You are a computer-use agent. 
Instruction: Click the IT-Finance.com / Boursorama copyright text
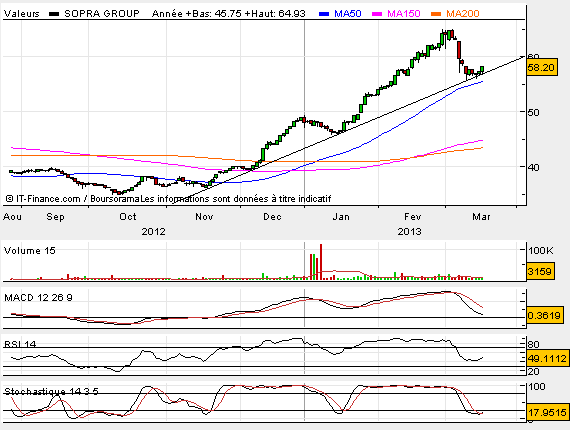click(x=73, y=198)
